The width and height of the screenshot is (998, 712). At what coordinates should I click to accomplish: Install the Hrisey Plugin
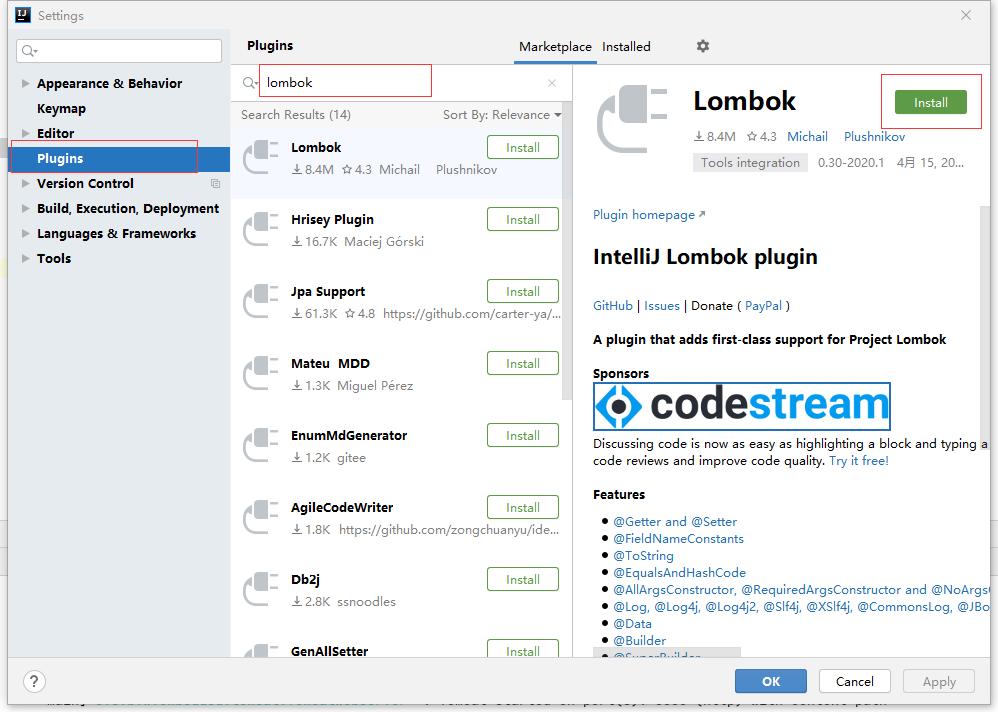tap(523, 220)
